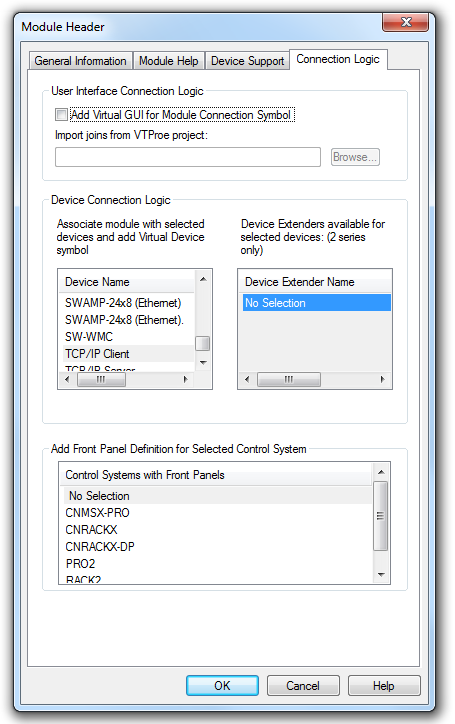Select SW-WMC device entry
Viewport: 455px width, 724px height.
[126, 337]
